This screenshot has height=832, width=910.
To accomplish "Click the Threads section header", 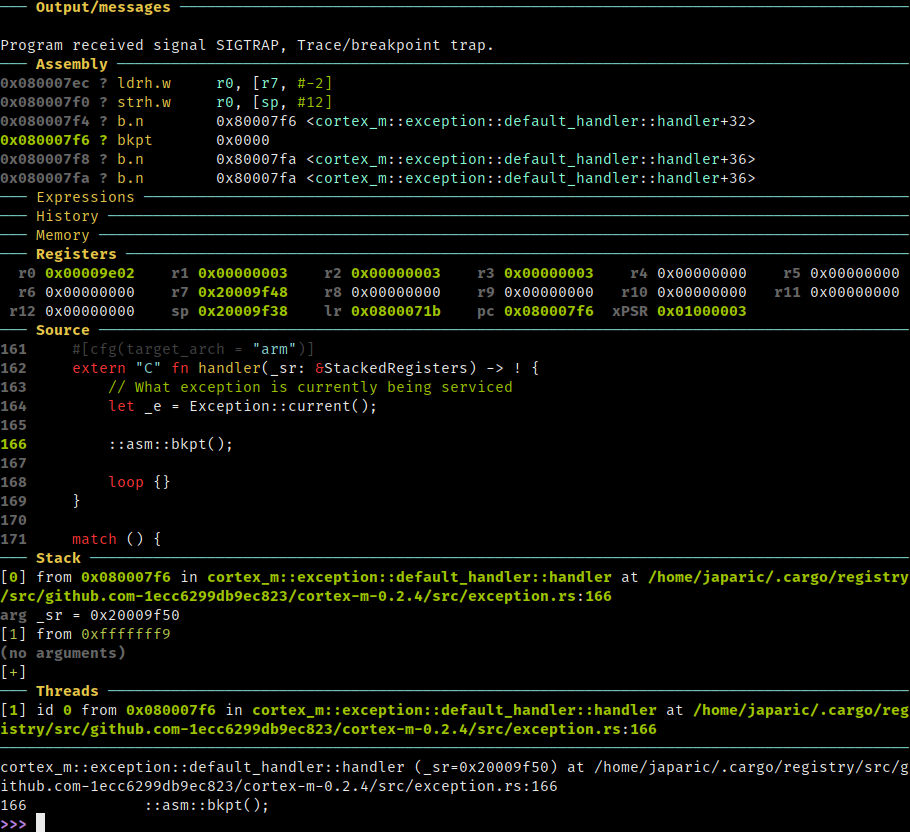I will pos(67,691).
